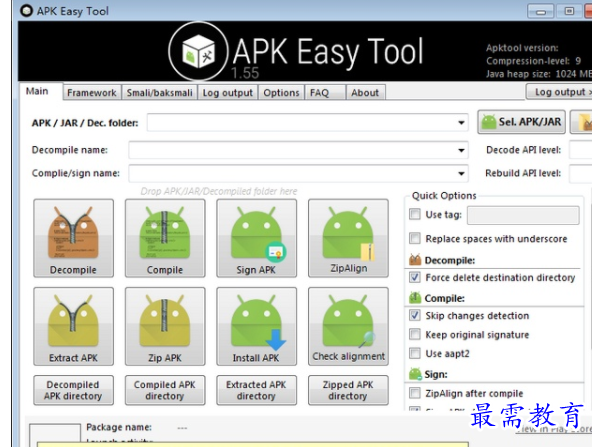The width and height of the screenshot is (592, 447).
Task: Click Drop APK/JAR/Decompiled folder here hint
Action: 219,191
